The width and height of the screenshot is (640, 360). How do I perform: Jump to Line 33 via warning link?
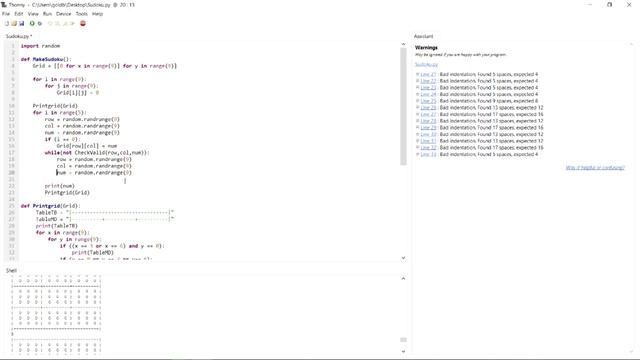[428, 154]
